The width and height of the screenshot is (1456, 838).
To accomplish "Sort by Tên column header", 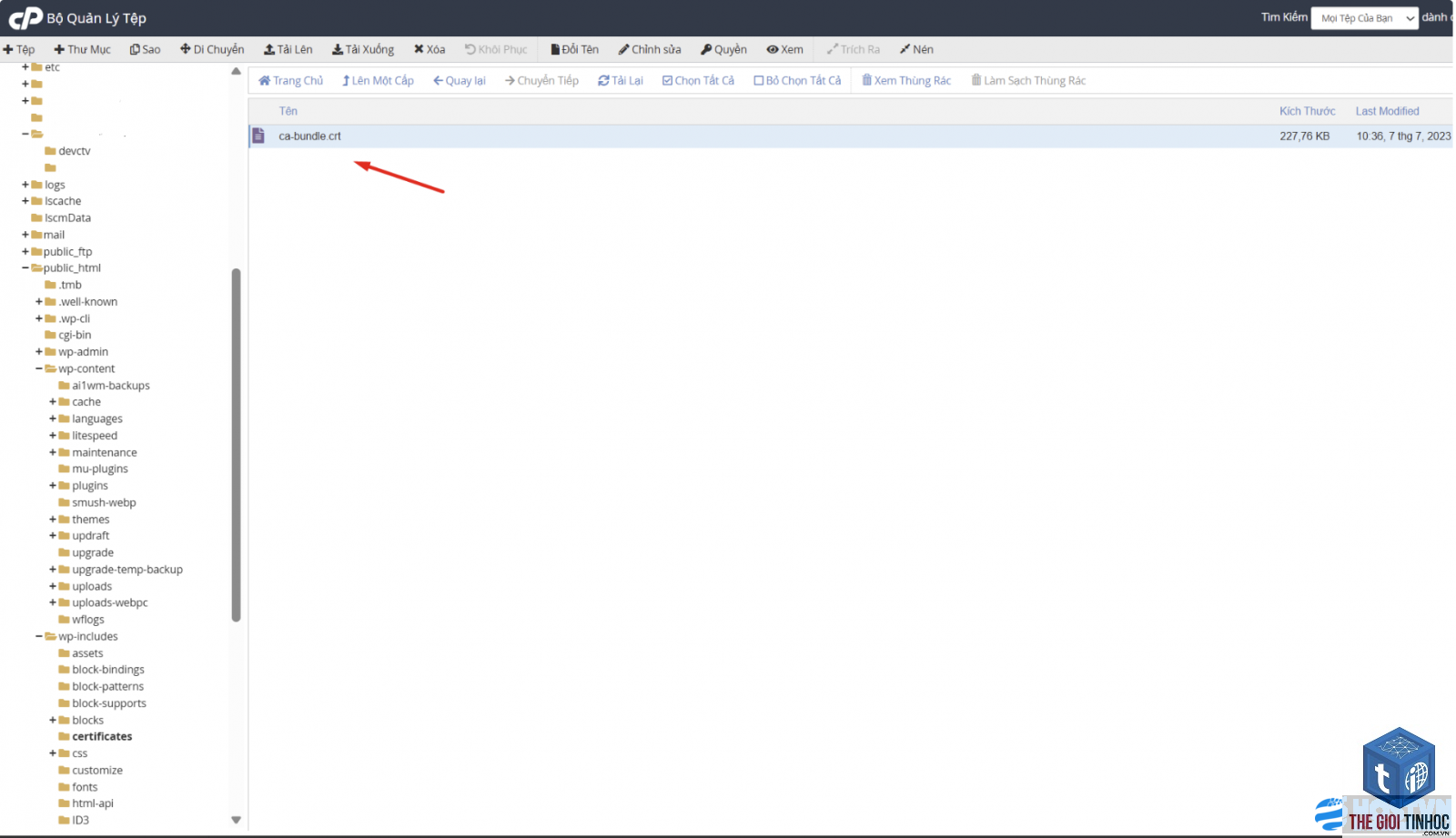I will tap(288, 111).
